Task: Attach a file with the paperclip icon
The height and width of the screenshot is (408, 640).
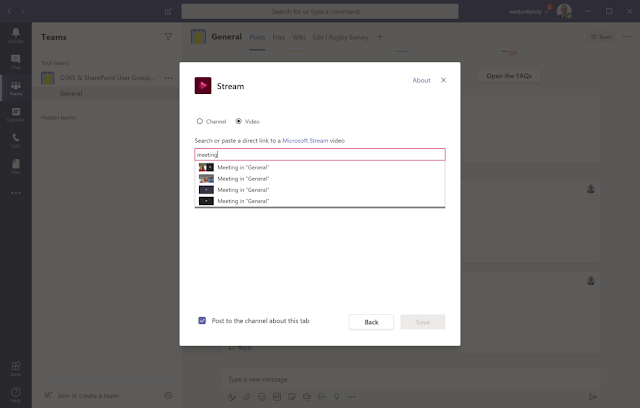Action: click(x=247, y=397)
